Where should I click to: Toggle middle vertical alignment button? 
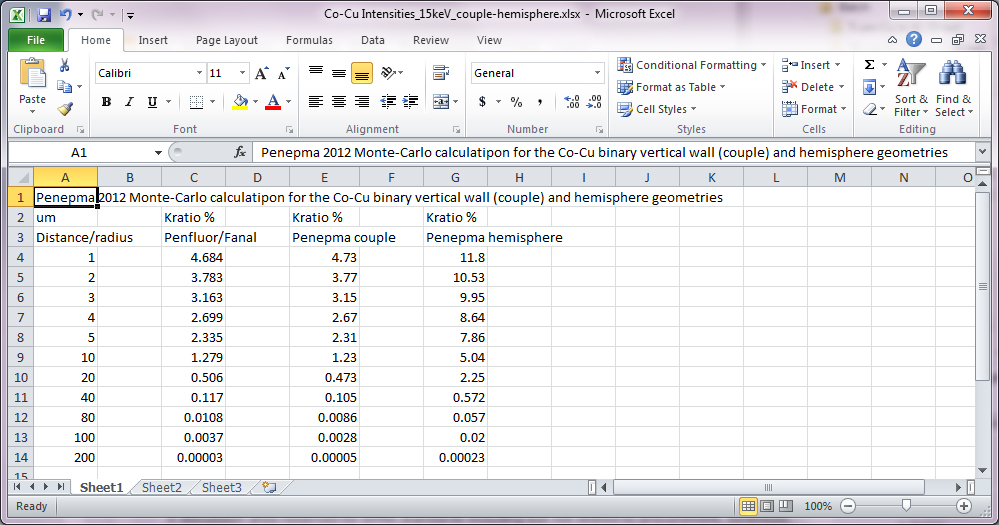339,73
